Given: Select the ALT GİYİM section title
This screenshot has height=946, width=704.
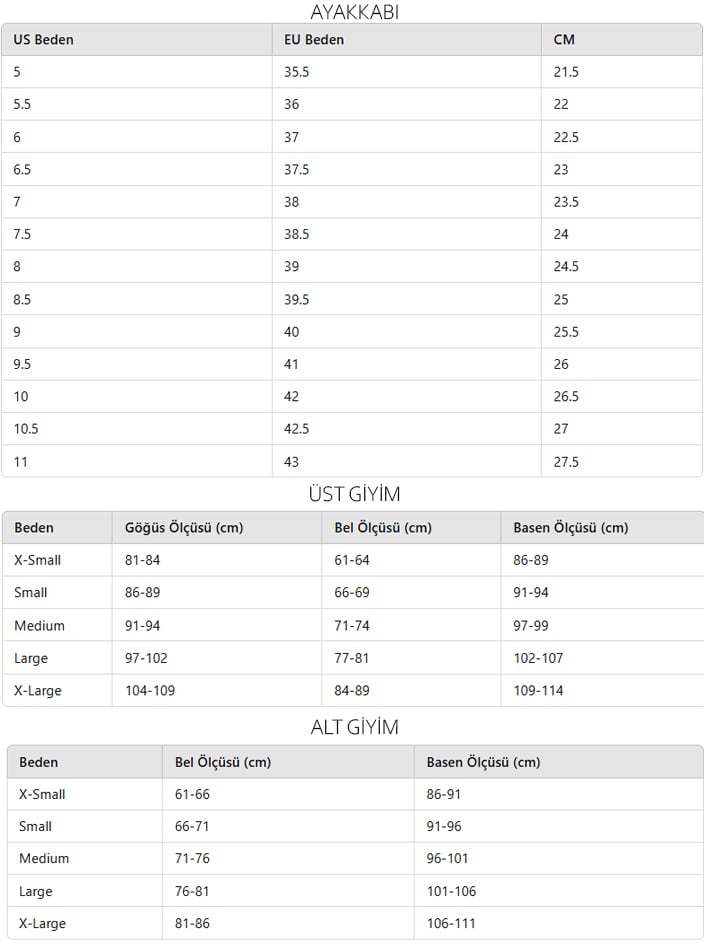Looking at the screenshot, I should [355, 727].
